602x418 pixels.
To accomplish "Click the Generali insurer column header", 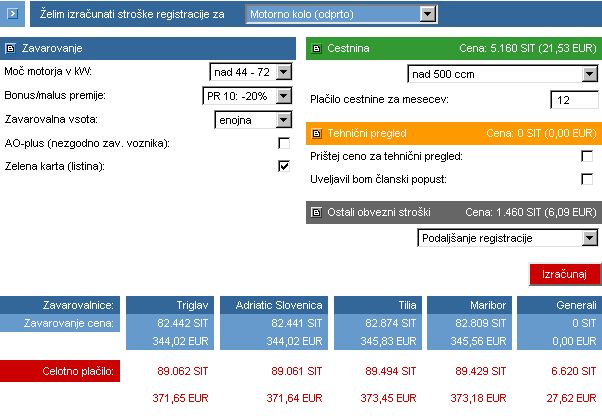I will point(559,305).
